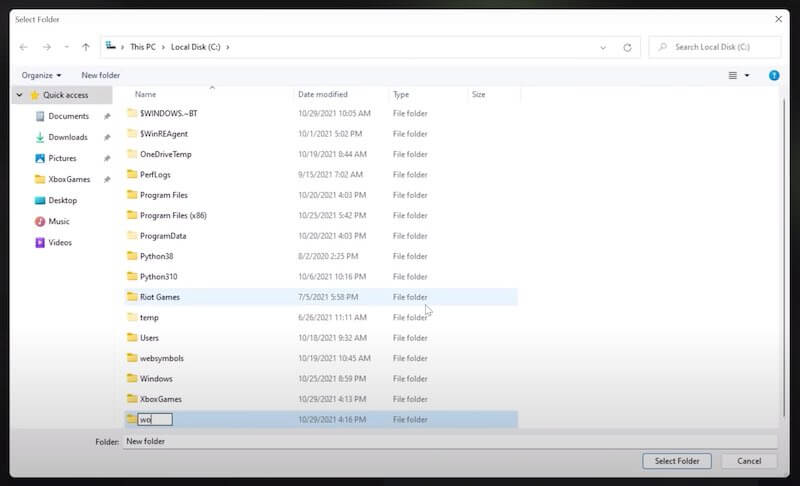Viewport: 800px width, 486px height.
Task: Open the view options dropdown arrow
Action: point(747,75)
